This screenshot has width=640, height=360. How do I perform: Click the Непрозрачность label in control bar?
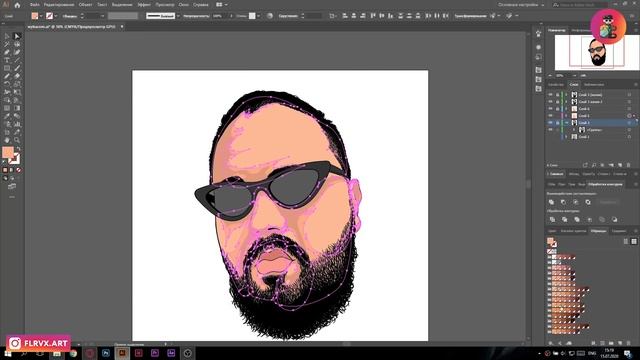pyautogui.click(x=196, y=16)
